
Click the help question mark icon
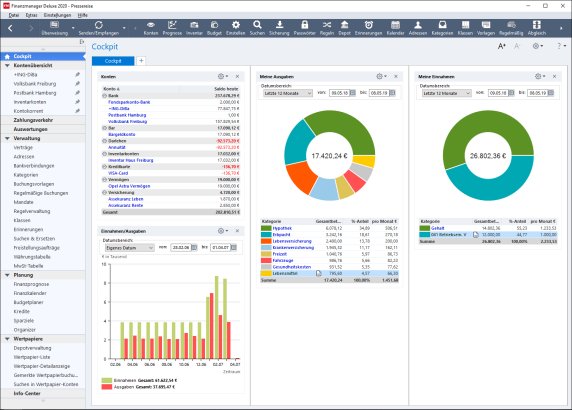pyautogui.click(x=559, y=46)
